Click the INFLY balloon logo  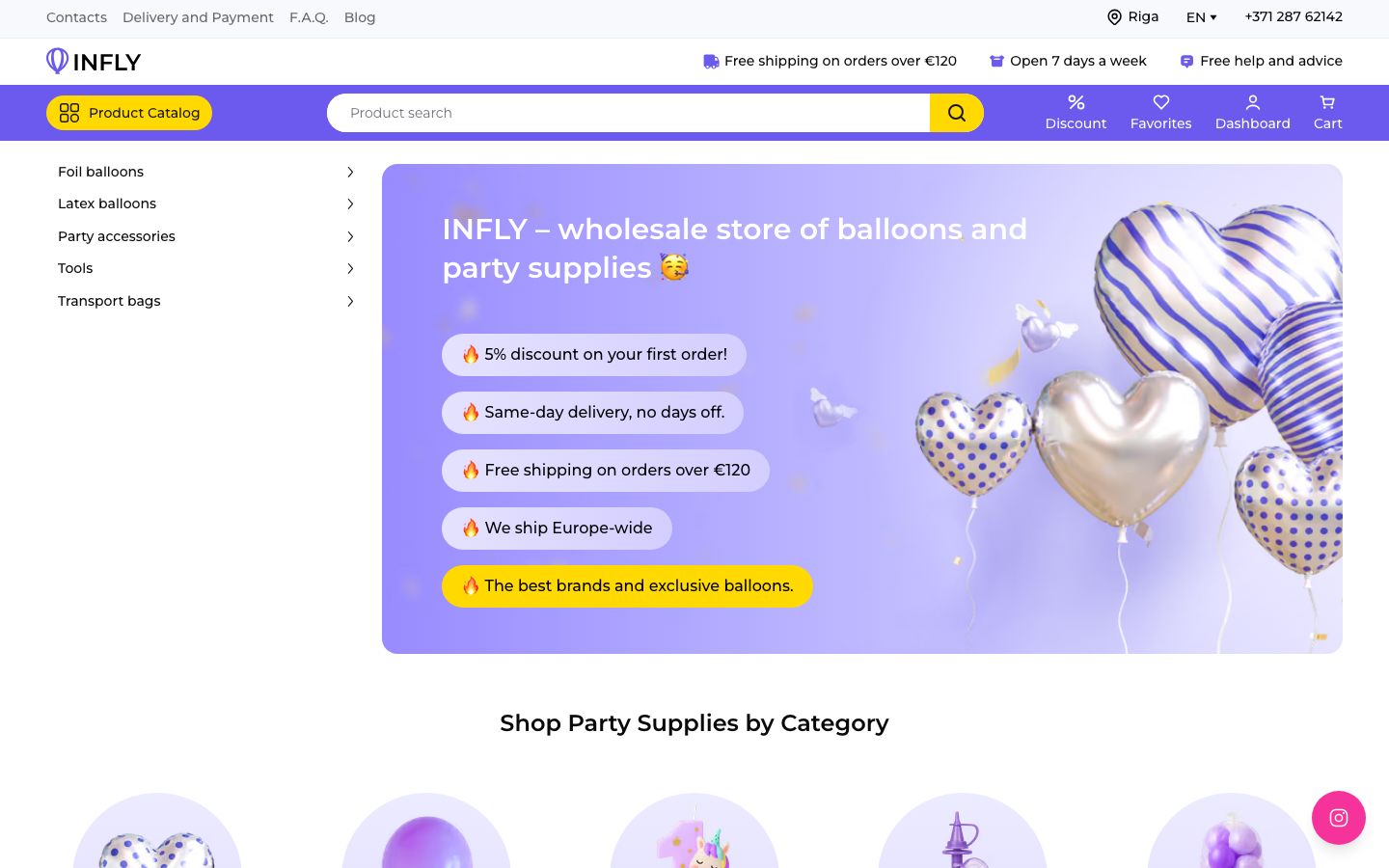click(58, 61)
